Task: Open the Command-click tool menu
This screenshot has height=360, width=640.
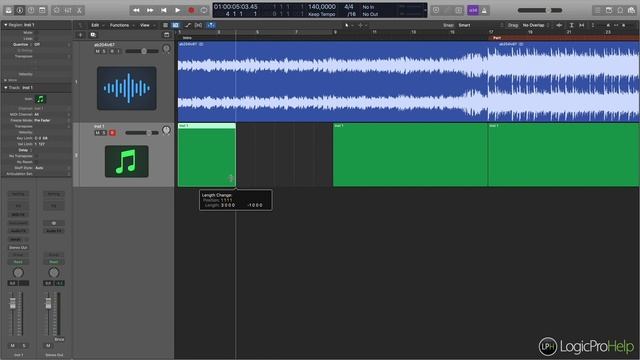Action: pyautogui.click(x=362, y=25)
